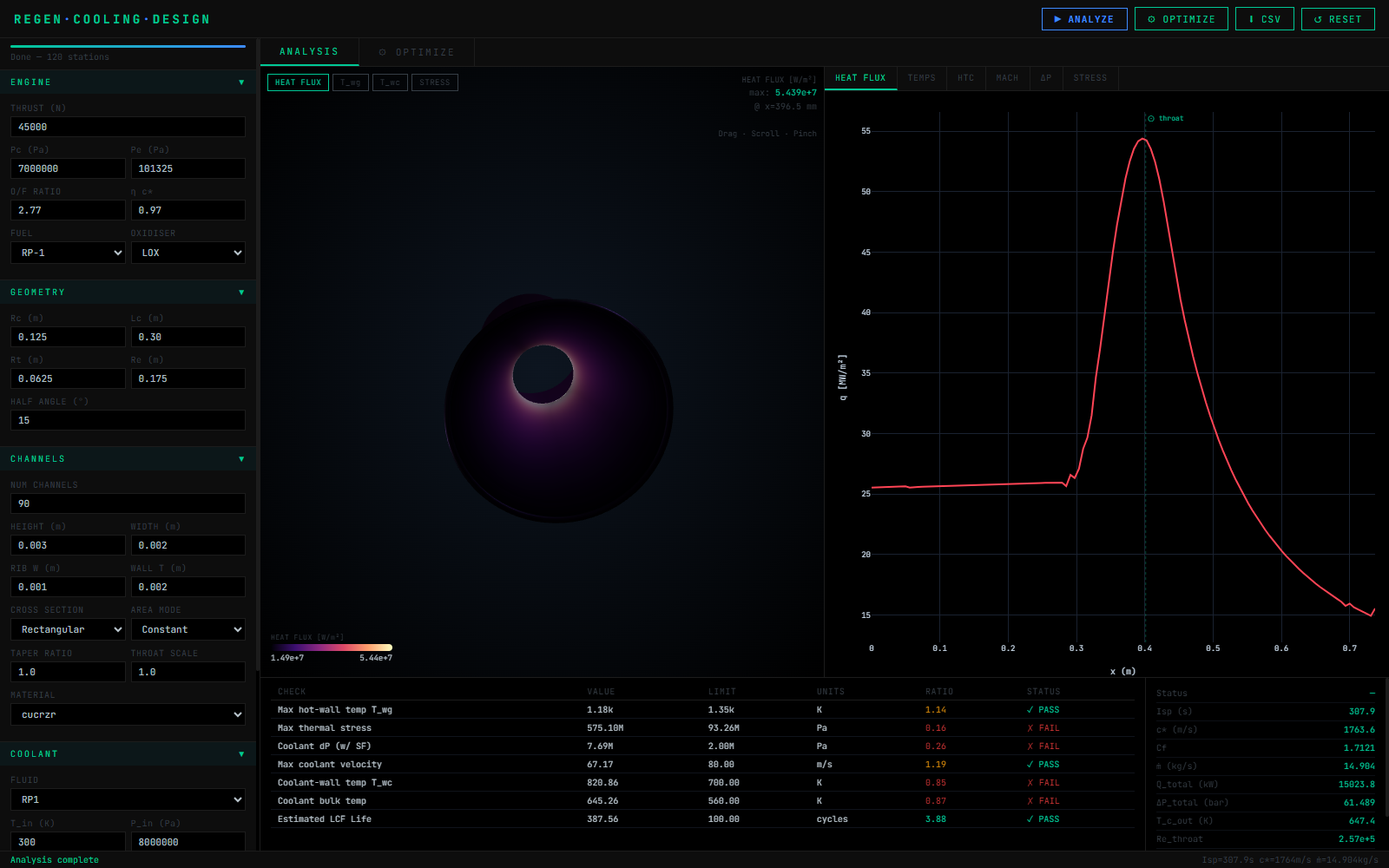Click the channel HEIGHT field
The height and width of the screenshot is (868, 1389).
point(68,545)
